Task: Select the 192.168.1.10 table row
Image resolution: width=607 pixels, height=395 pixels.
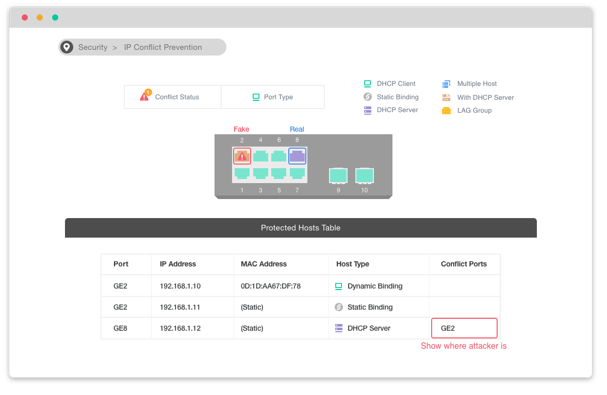Action: [x=301, y=286]
